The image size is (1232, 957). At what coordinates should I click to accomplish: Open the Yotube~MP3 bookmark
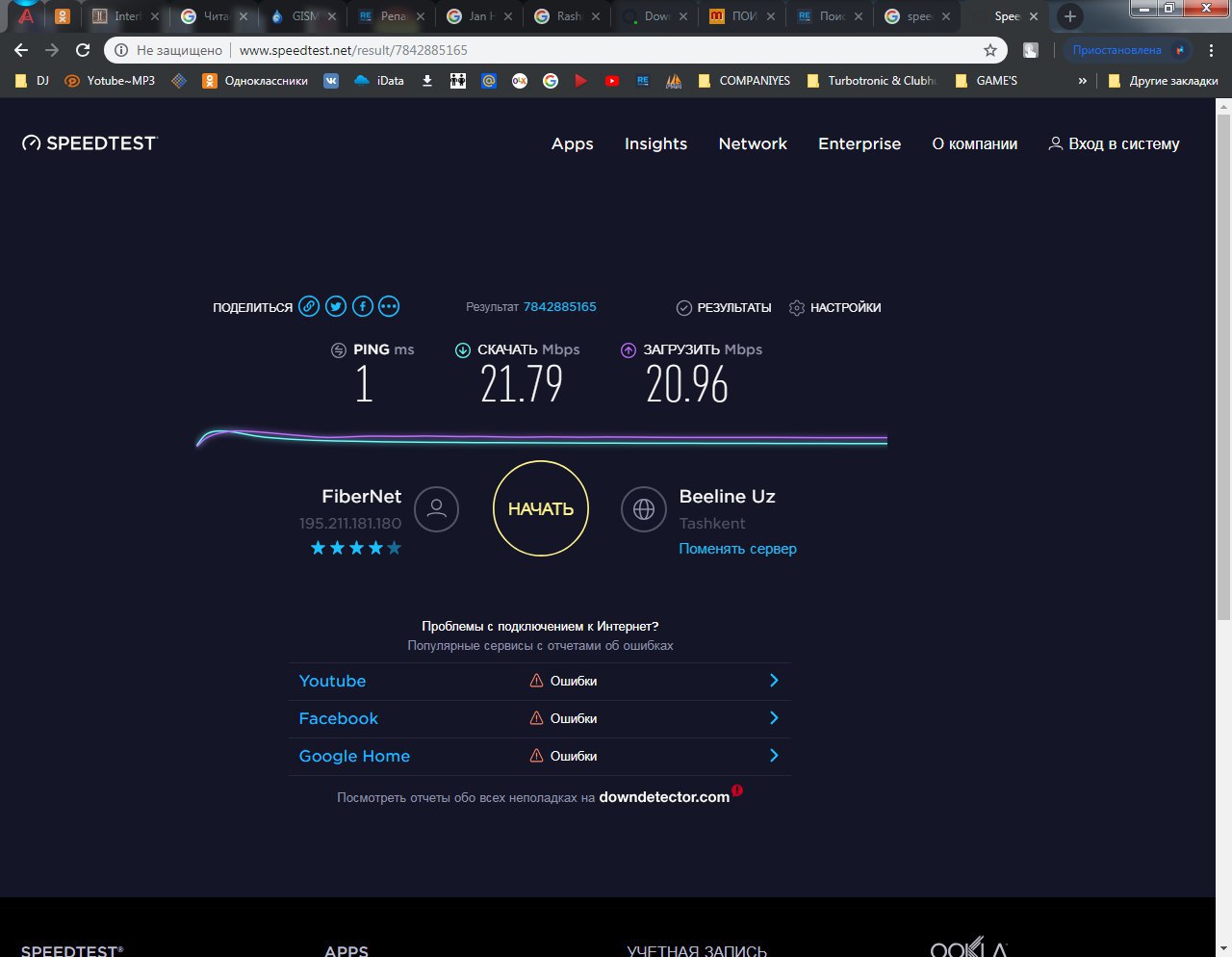click(110, 81)
